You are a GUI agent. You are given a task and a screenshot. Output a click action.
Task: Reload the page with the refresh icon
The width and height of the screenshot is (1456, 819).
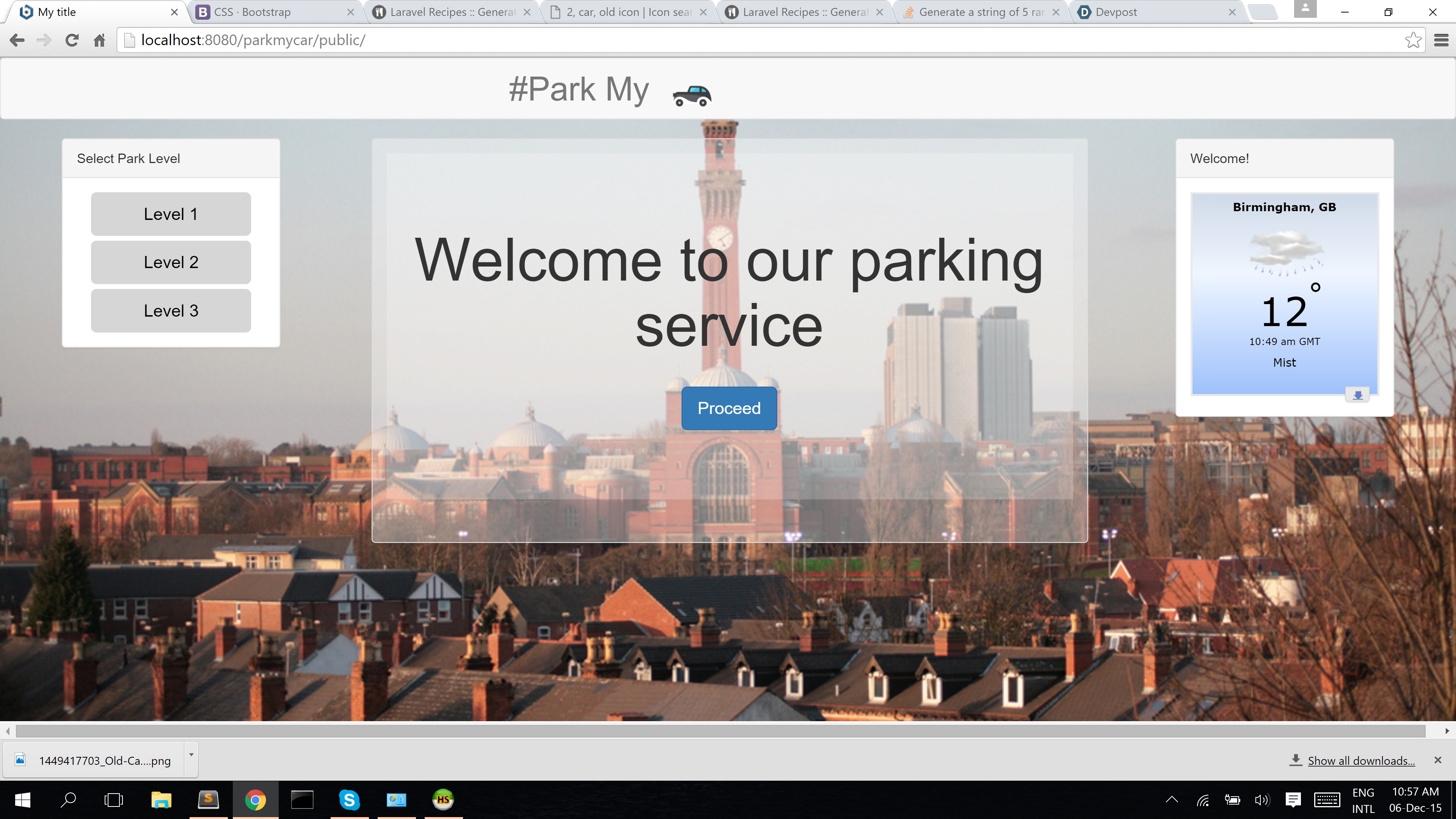72,40
